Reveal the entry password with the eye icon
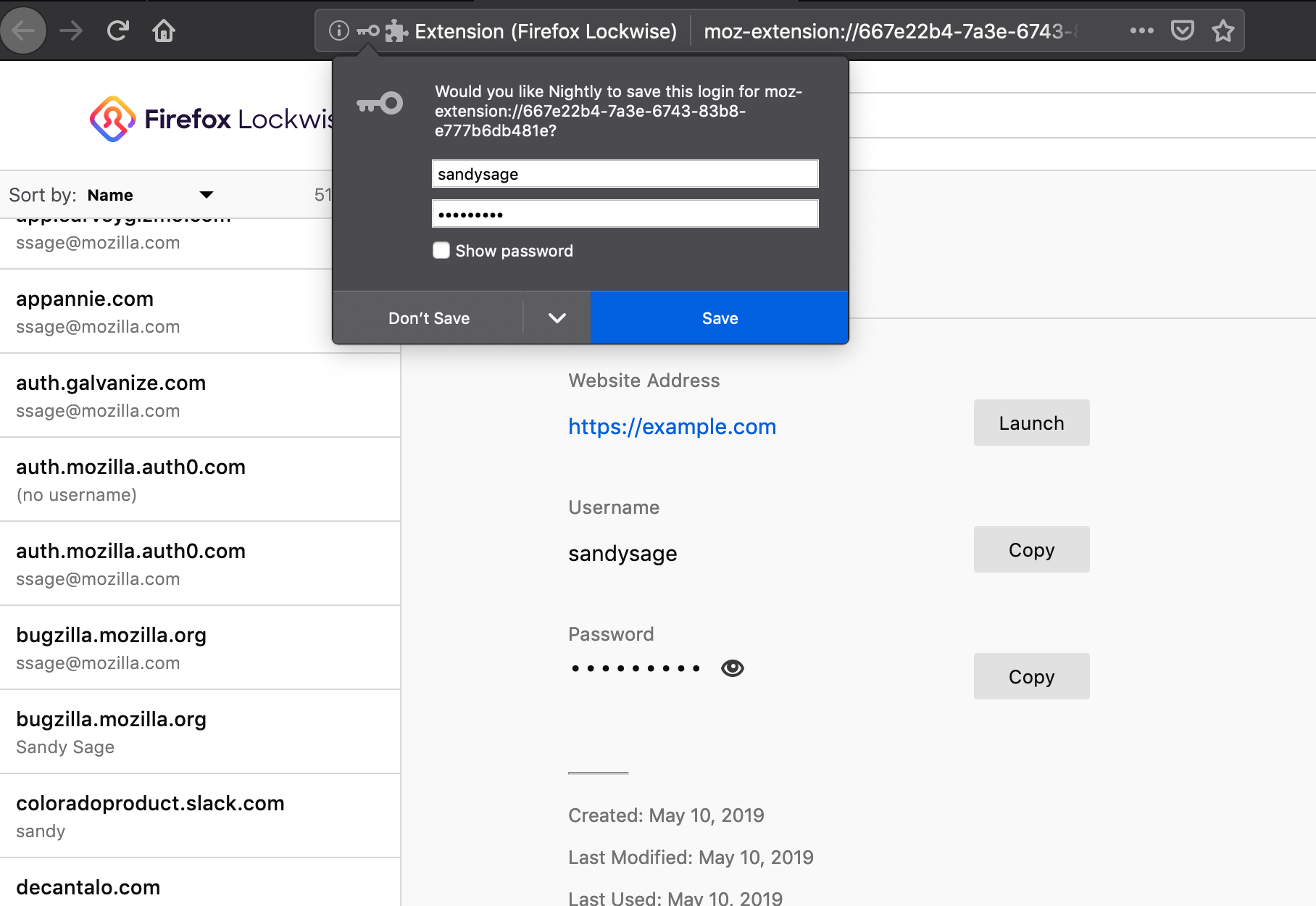Viewport: 1316px width, 906px height. pyautogui.click(x=733, y=668)
